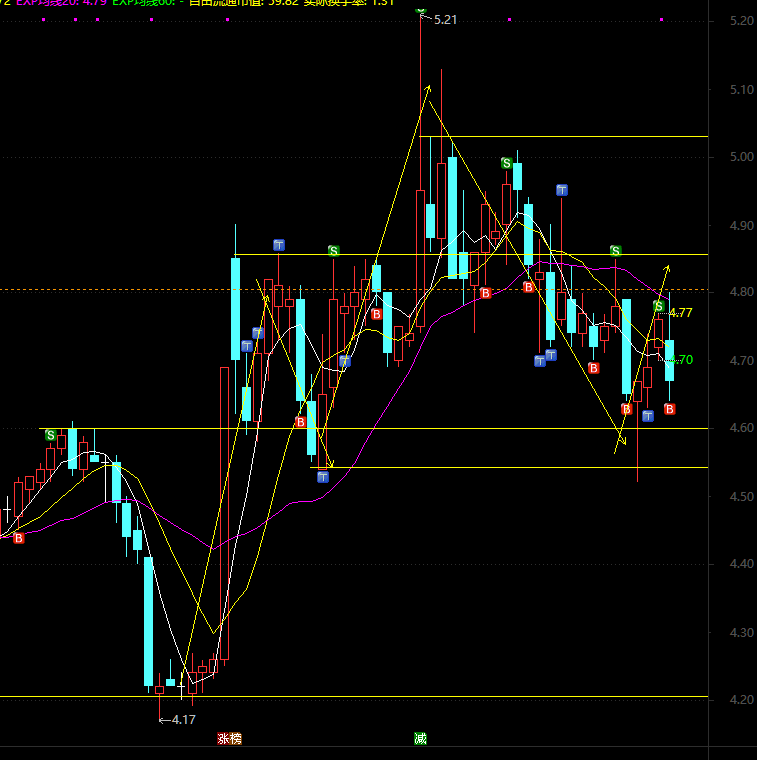
Task: Click the 4.30 tick on the price axis
Action: click(742, 633)
